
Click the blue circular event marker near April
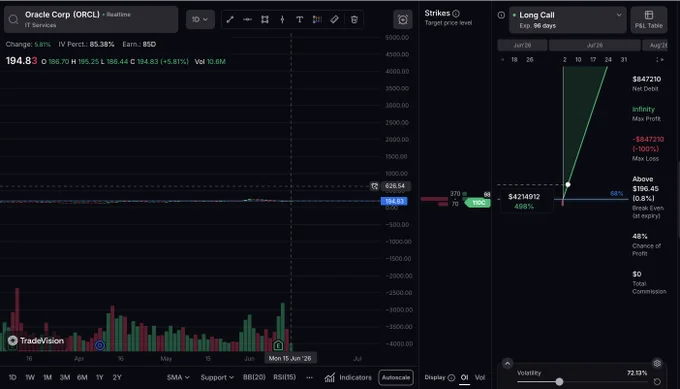coord(100,345)
